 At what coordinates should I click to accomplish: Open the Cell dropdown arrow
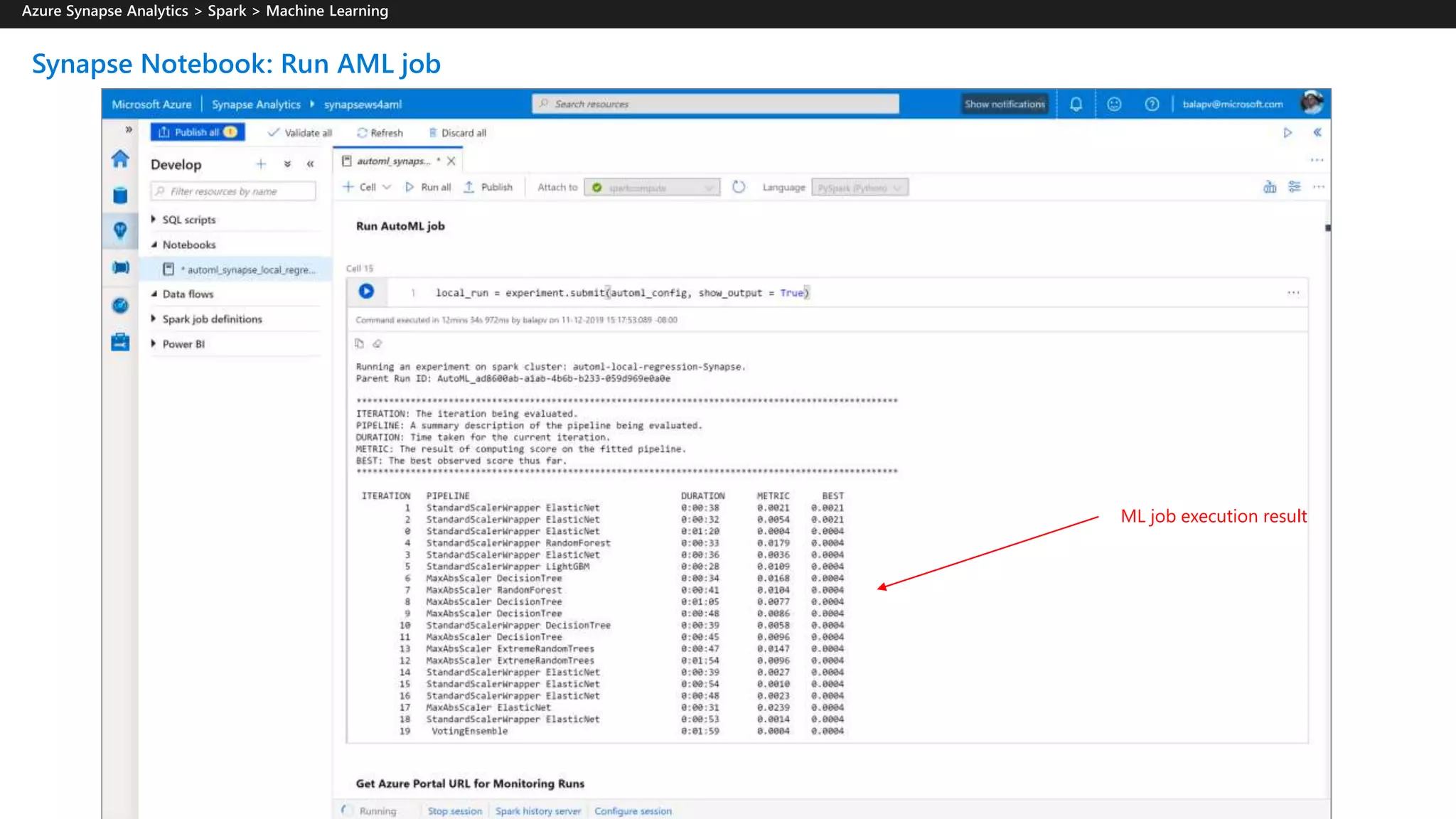[387, 187]
